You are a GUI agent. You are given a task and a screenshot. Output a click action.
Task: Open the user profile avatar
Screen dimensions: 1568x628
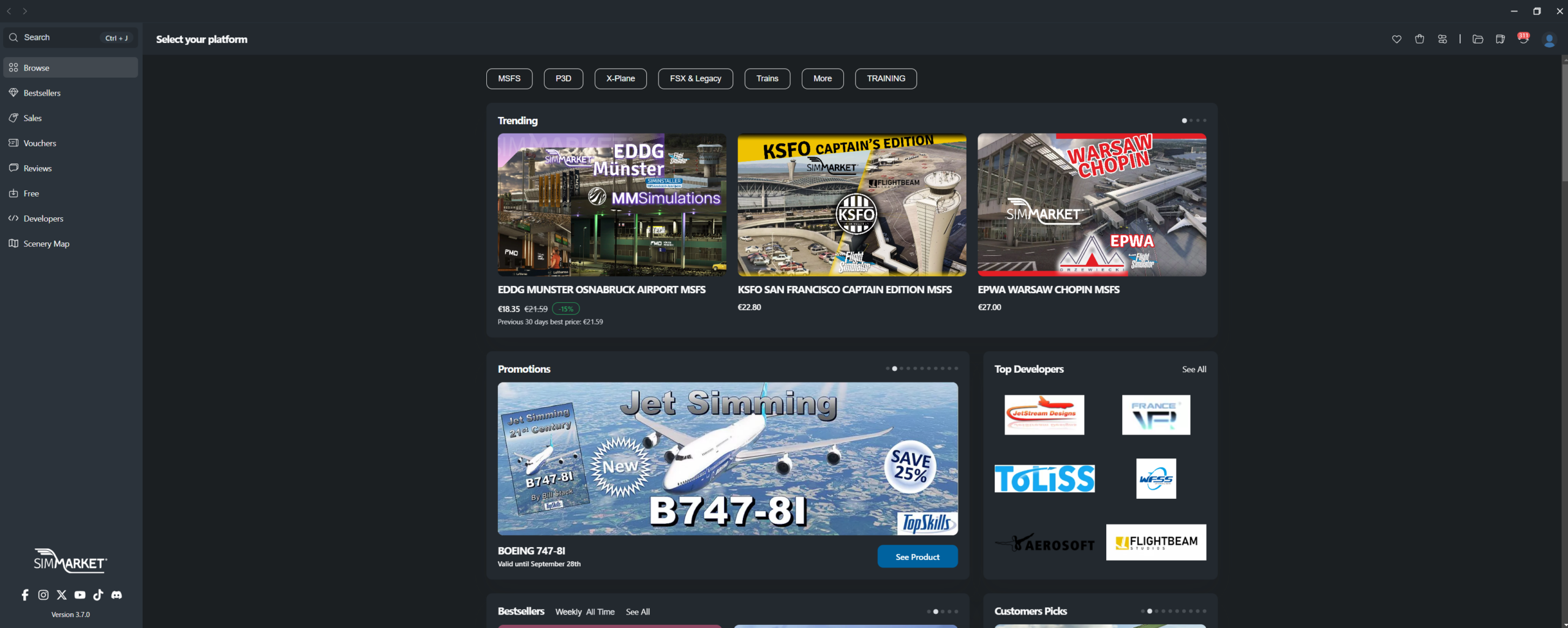click(1549, 40)
